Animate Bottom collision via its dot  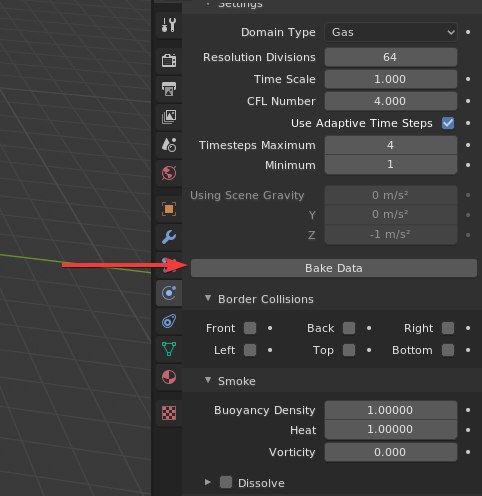click(468, 350)
